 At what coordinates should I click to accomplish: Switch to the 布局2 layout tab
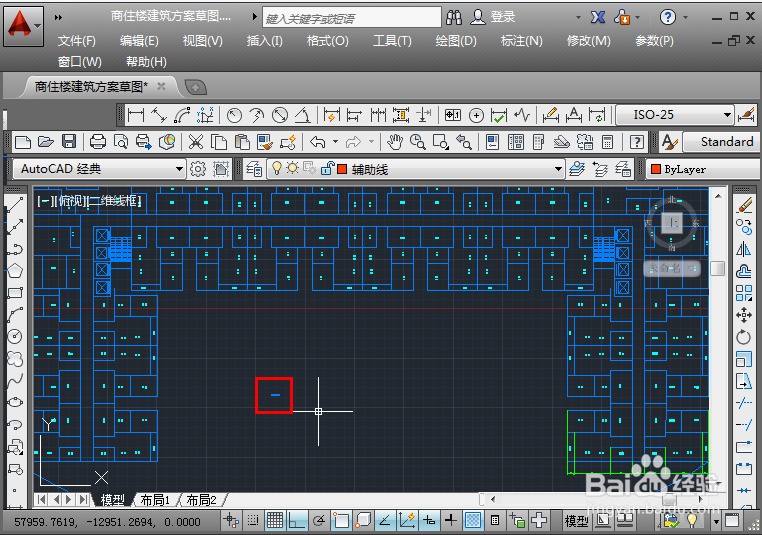[201, 500]
